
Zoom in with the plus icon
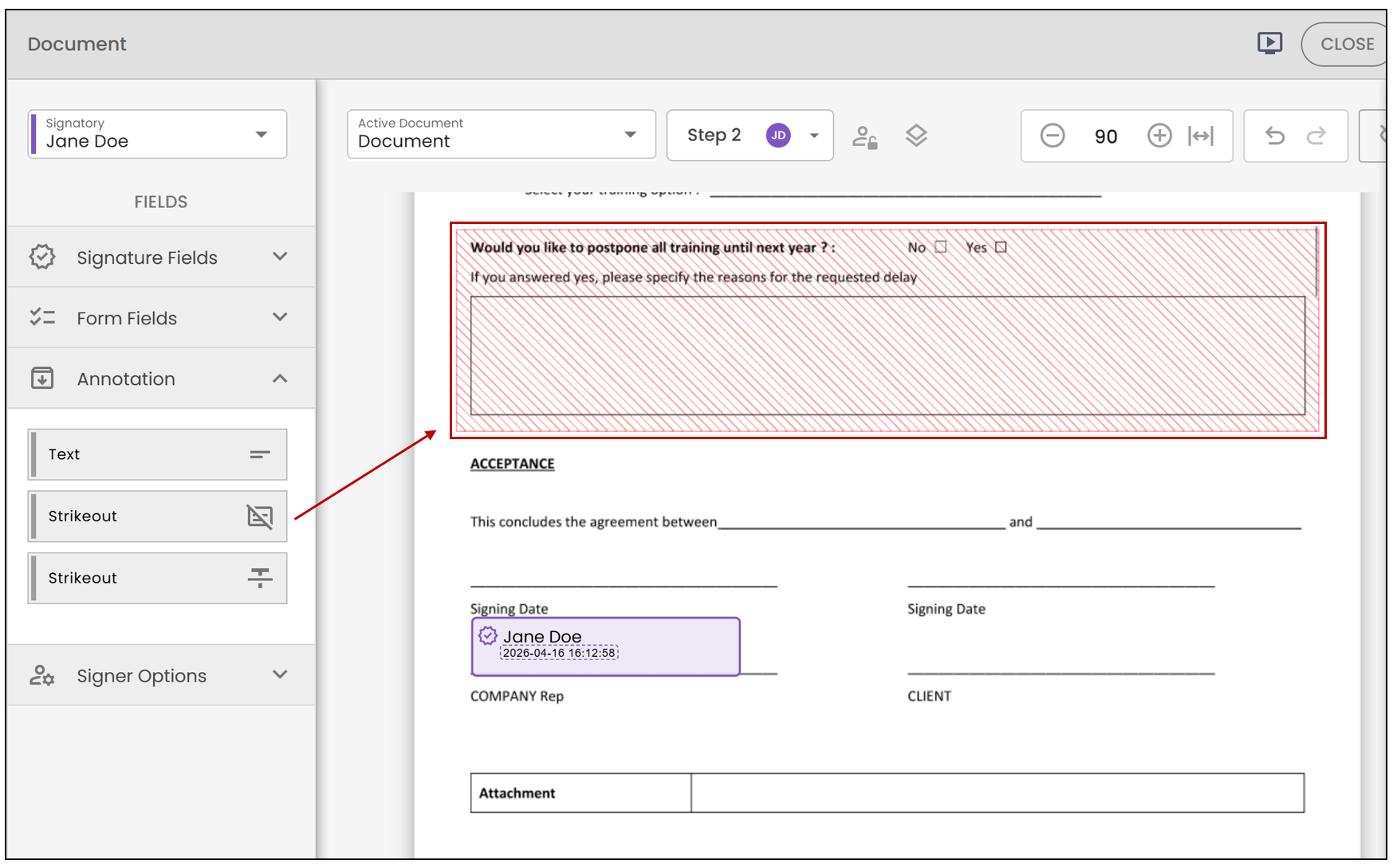(x=1159, y=136)
